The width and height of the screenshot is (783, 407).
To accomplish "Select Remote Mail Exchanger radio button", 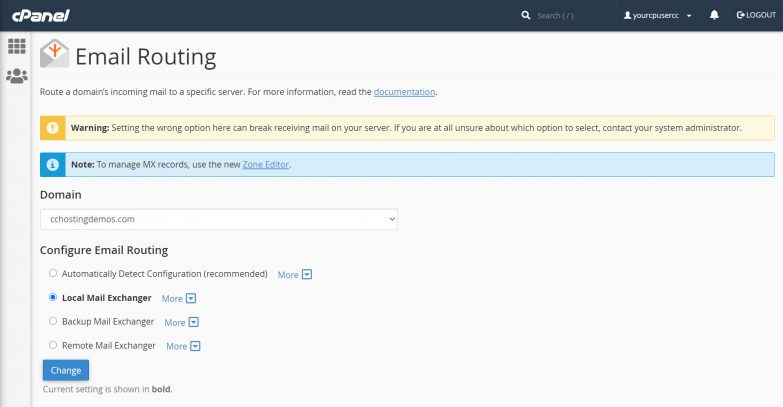I will [x=53, y=346].
